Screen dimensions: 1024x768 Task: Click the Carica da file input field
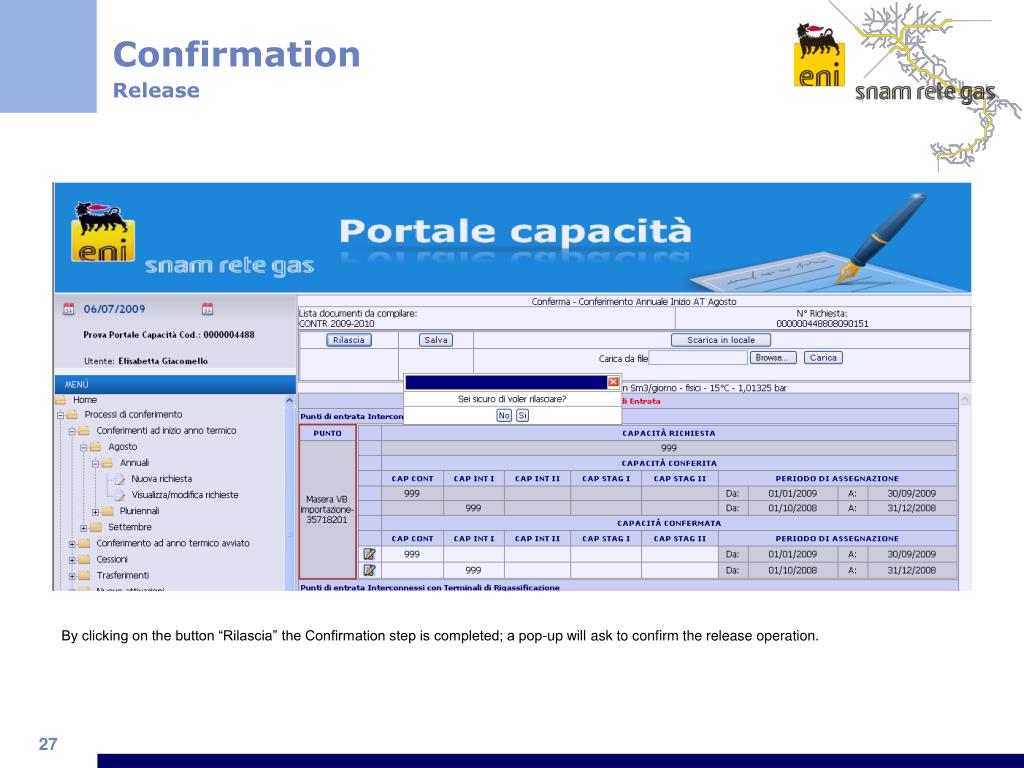697,358
